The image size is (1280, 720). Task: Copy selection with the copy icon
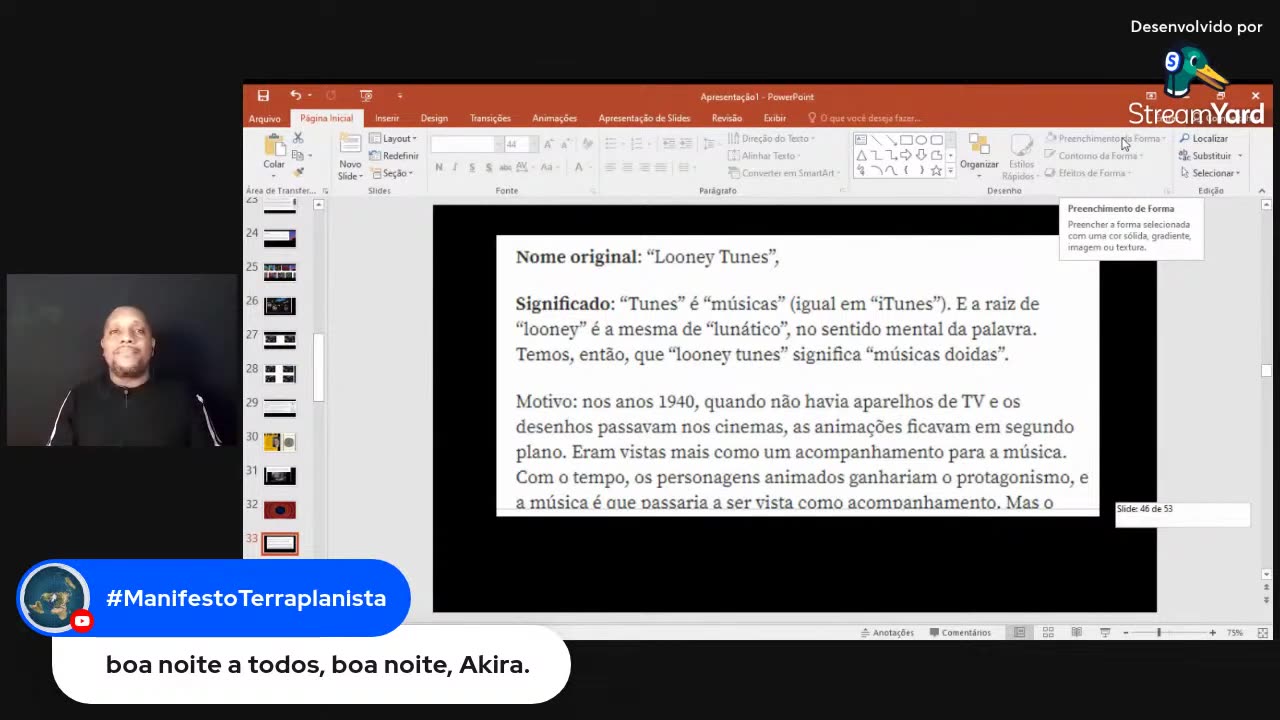298,155
